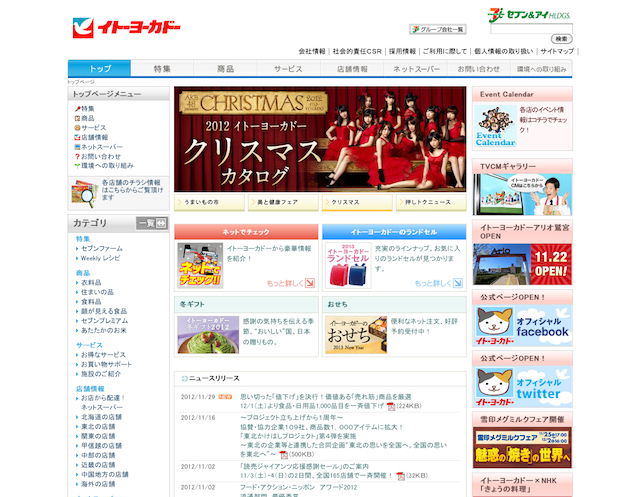
Task: Click the カテゴリ 一覧 button
Action: point(152,223)
